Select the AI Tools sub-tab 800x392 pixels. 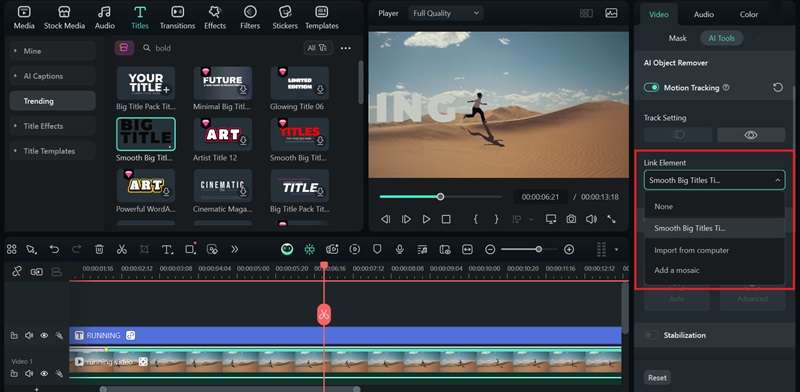[x=721, y=38]
